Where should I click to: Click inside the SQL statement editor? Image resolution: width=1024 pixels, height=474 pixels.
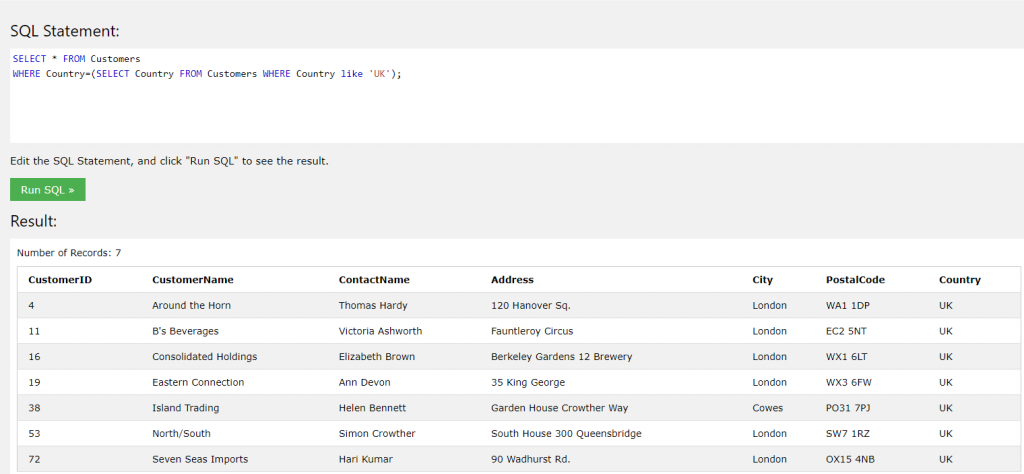coord(517,96)
